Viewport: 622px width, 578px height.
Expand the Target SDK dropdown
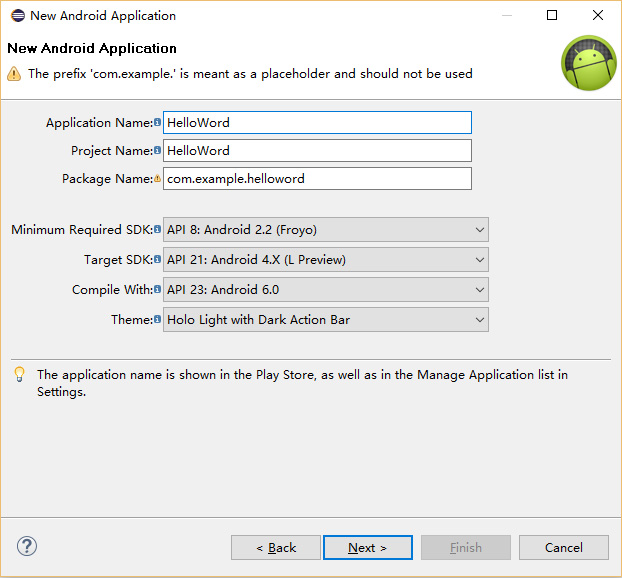pos(325,260)
